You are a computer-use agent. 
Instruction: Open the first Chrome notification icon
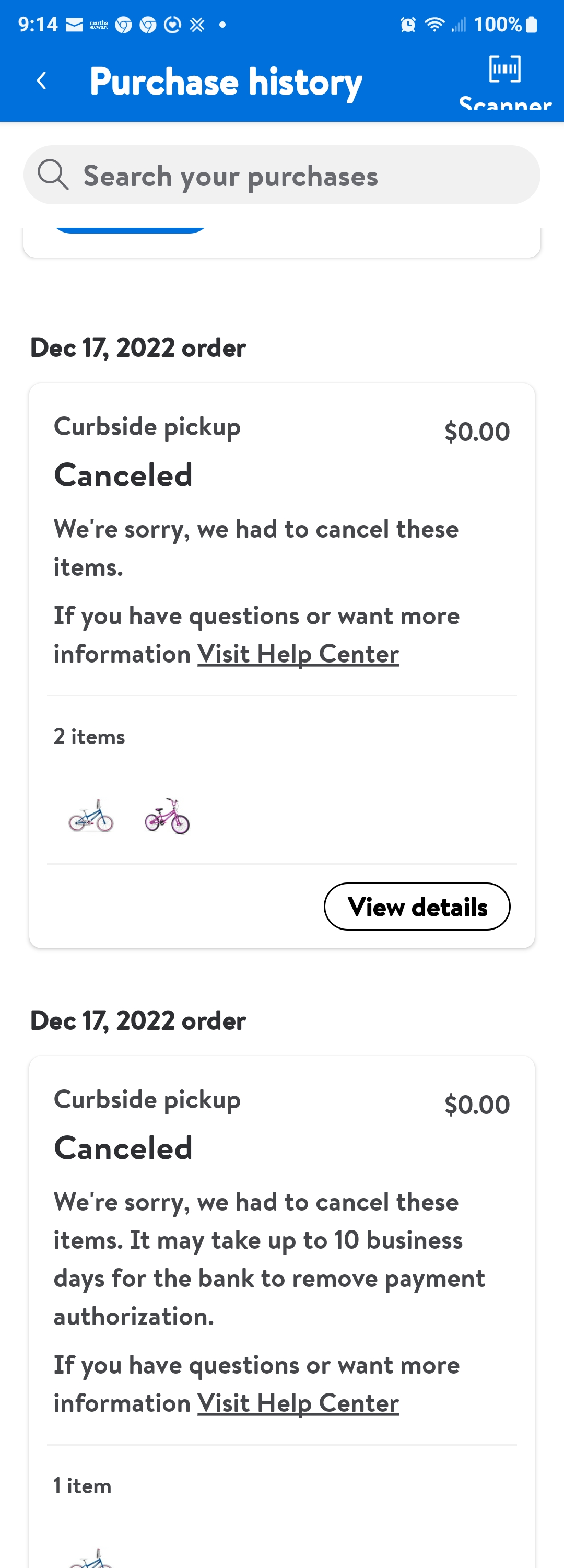123,25
